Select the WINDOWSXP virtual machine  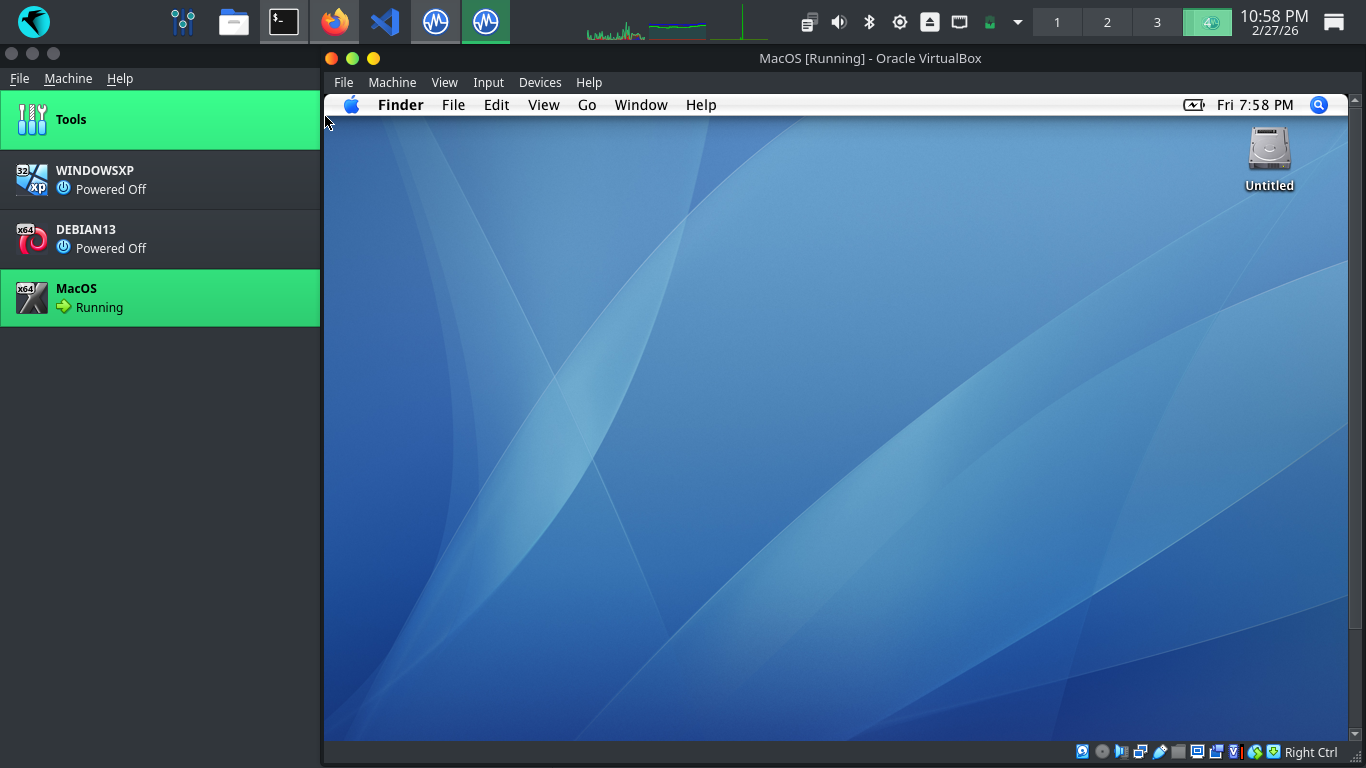point(160,180)
